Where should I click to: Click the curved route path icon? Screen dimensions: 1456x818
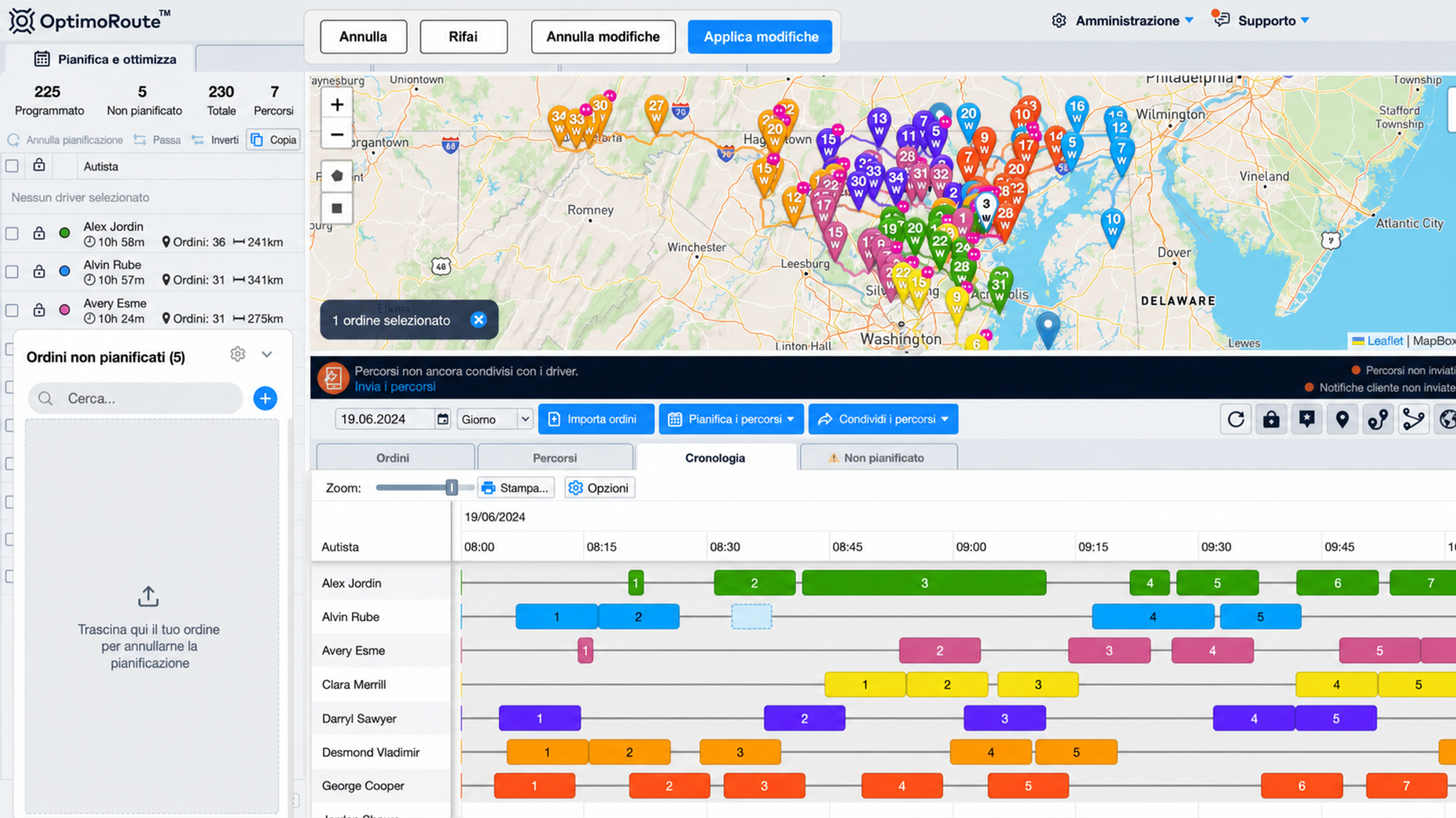[1413, 420]
